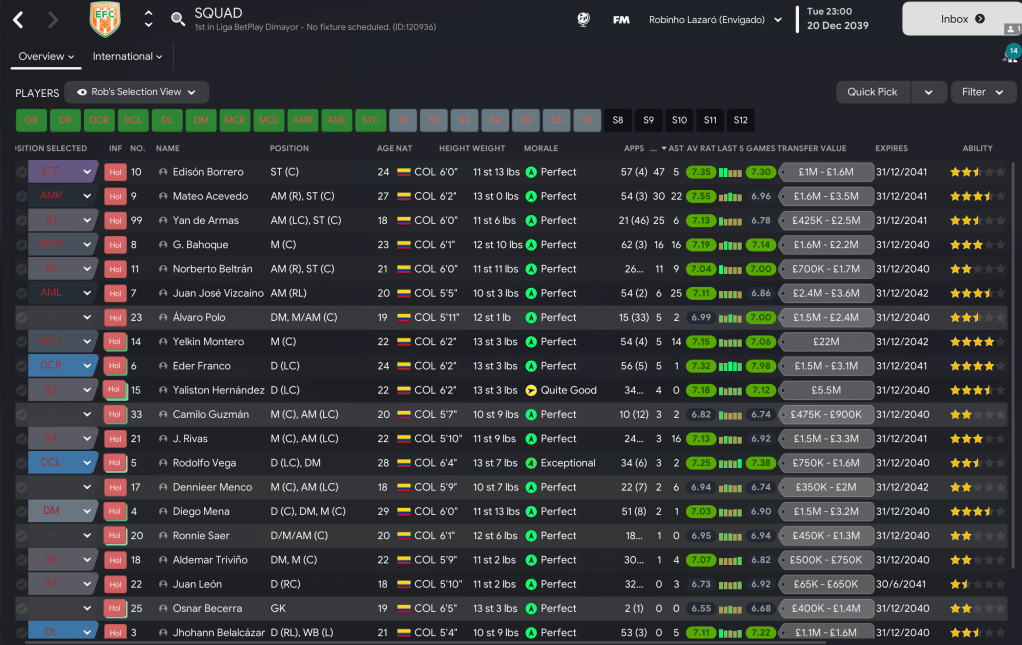This screenshot has width=1022, height=645.
Task: Open the International tab menu
Action: pyautogui.click(x=128, y=57)
